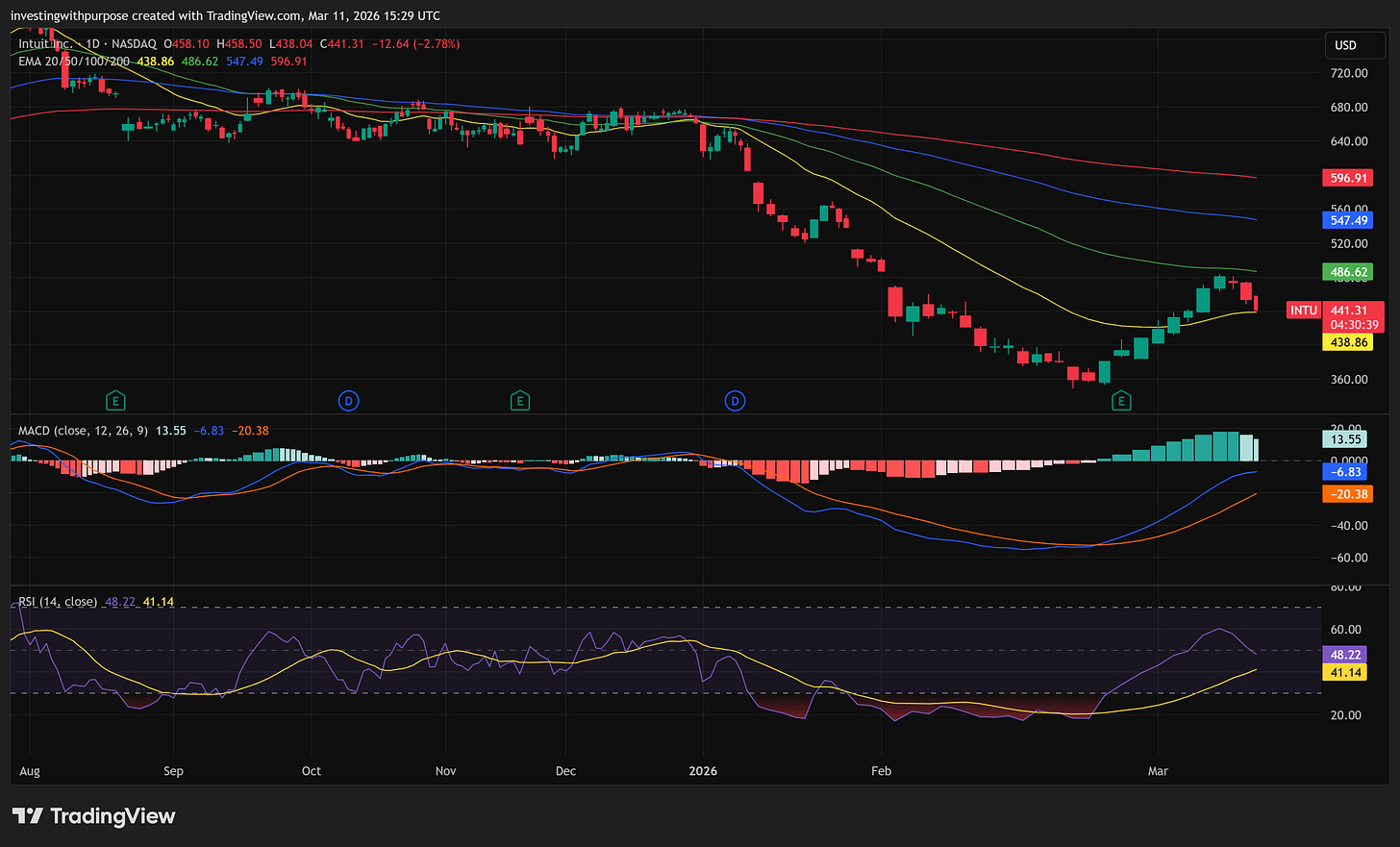The height and width of the screenshot is (847, 1400).
Task: Click the 20.00 RSI scale label
Action: click(1346, 715)
